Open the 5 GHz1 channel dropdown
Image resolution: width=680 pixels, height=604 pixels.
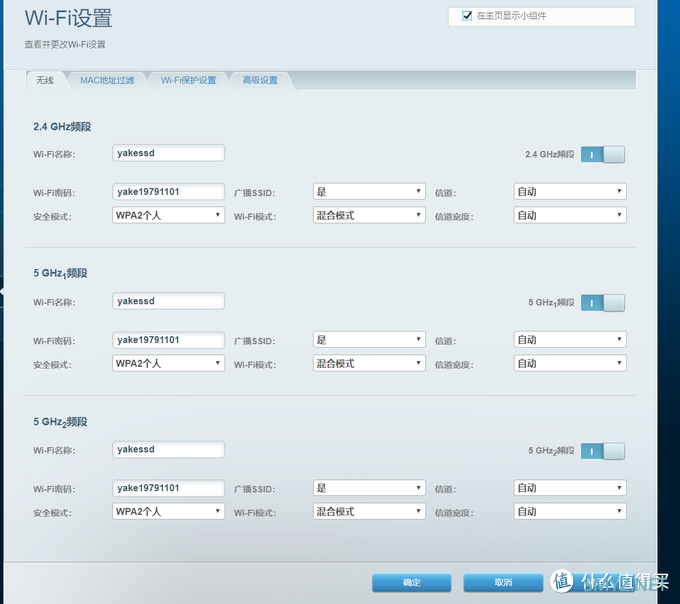pos(570,340)
